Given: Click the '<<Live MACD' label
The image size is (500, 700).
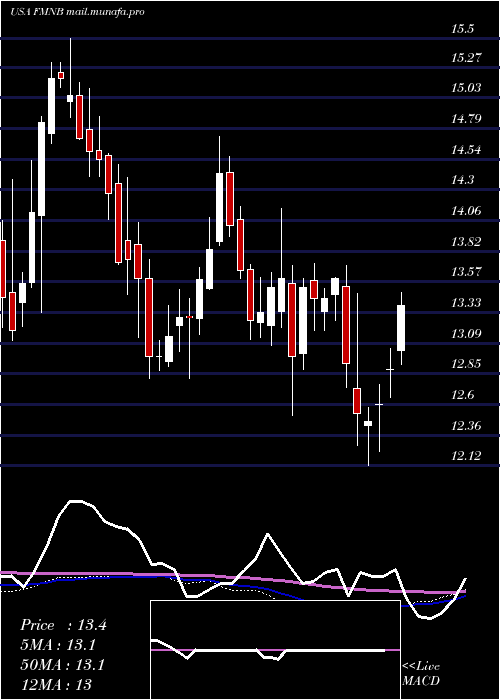Looking at the screenshot, I should click(x=421, y=674).
